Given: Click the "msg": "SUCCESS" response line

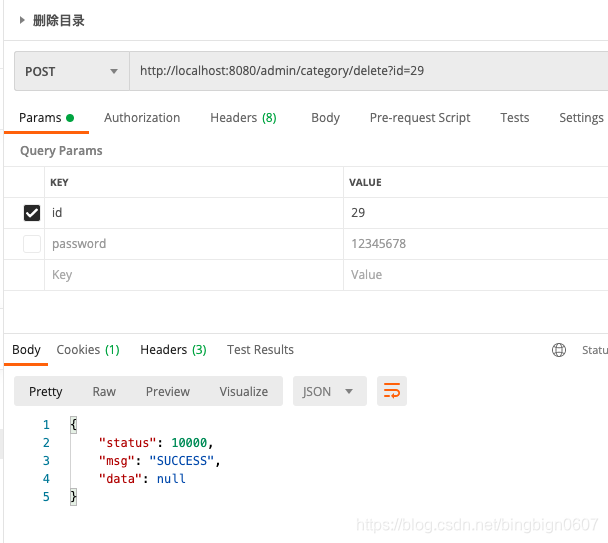Looking at the screenshot, I should (159, 461).
